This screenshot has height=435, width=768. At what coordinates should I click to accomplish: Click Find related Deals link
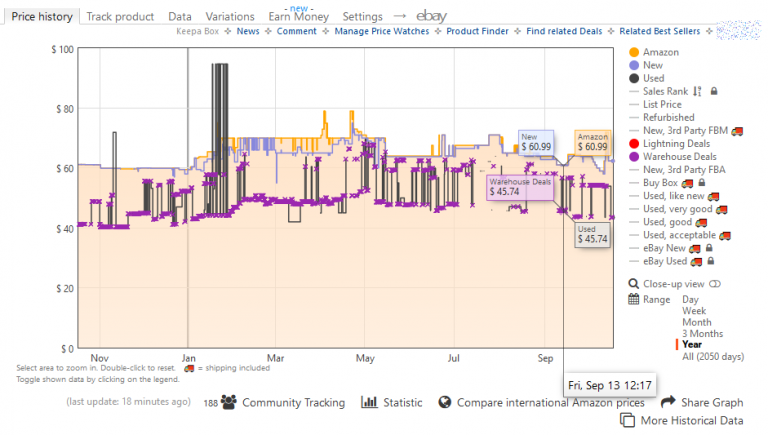(x=564, y=31)
